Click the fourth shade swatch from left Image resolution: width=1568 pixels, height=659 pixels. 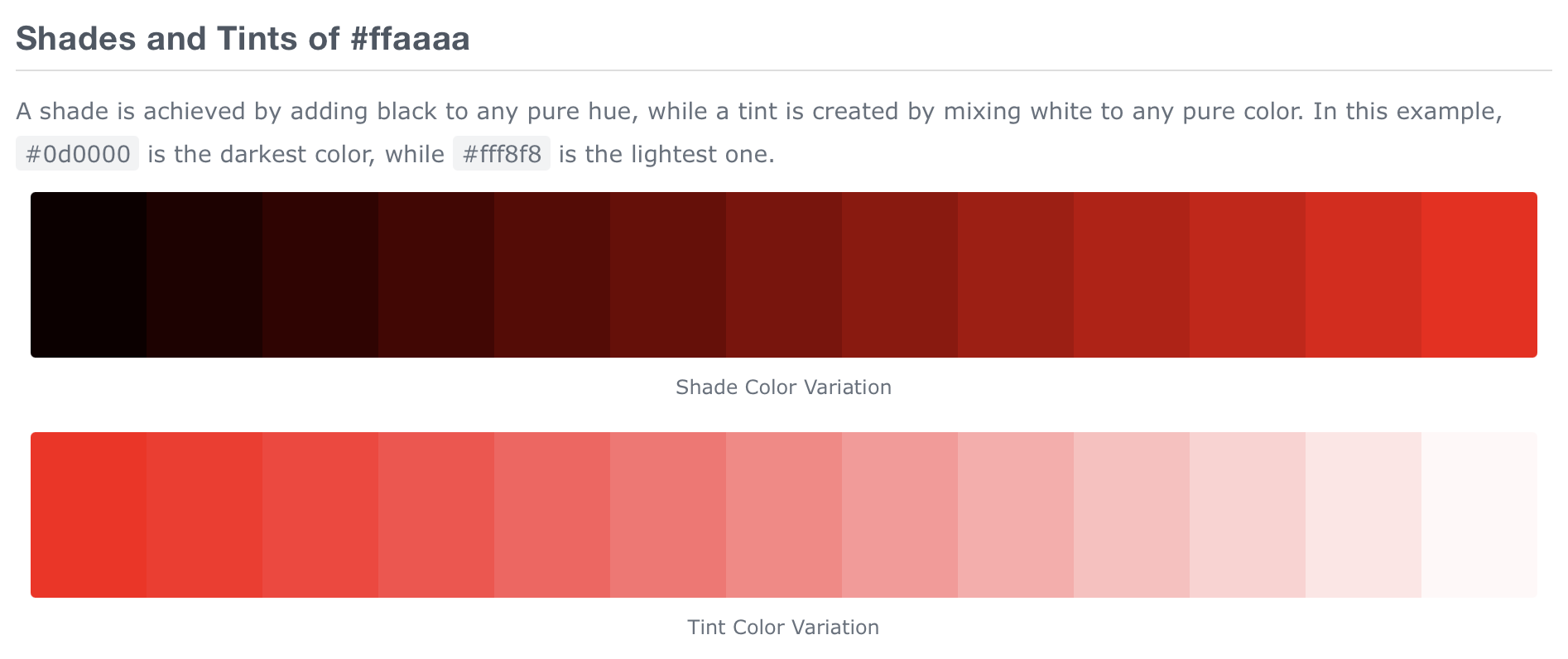click(436, 275)
